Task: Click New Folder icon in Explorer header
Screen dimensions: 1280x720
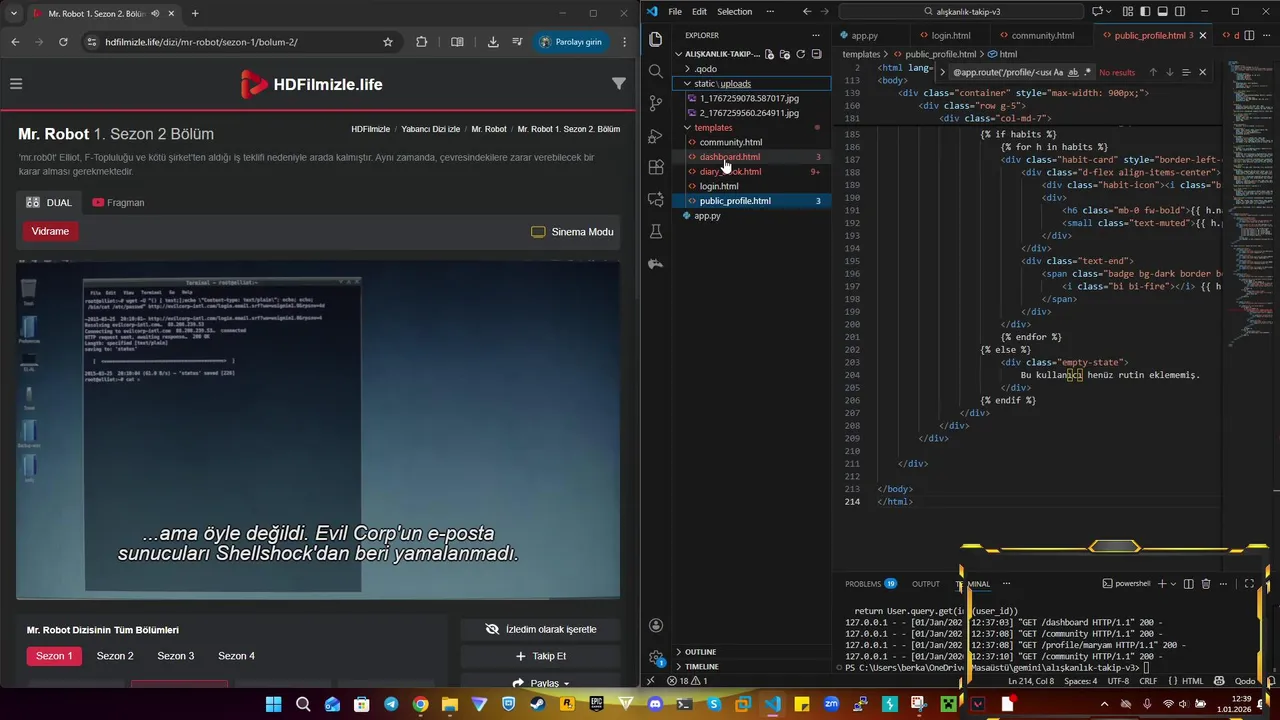Action: click(785, 54)
